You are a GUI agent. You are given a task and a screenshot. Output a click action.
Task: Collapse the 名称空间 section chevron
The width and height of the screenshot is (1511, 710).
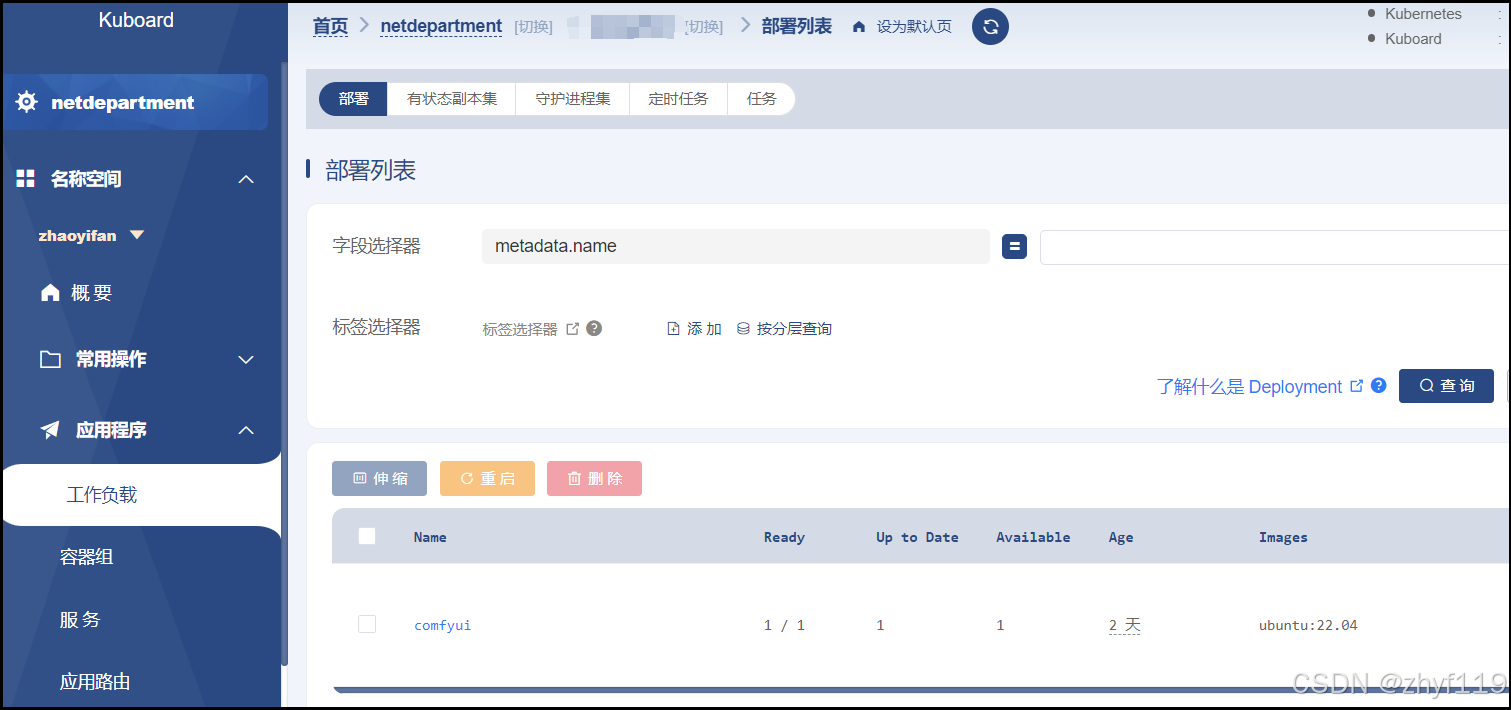click(x=246, y=180)
